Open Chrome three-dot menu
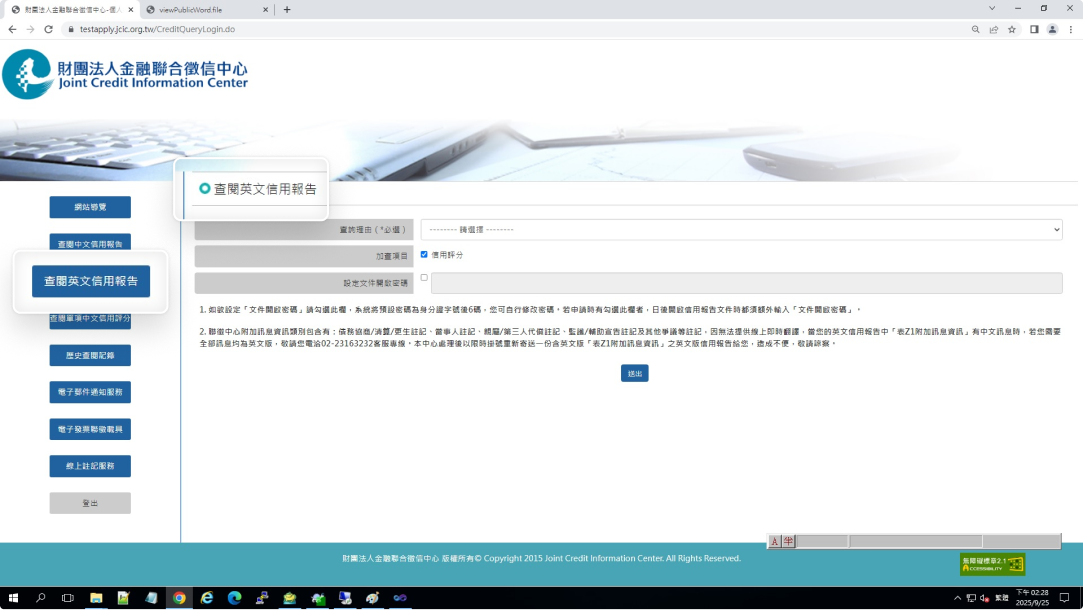This screenshot has height=610, width=1083. coord(1070,30)
